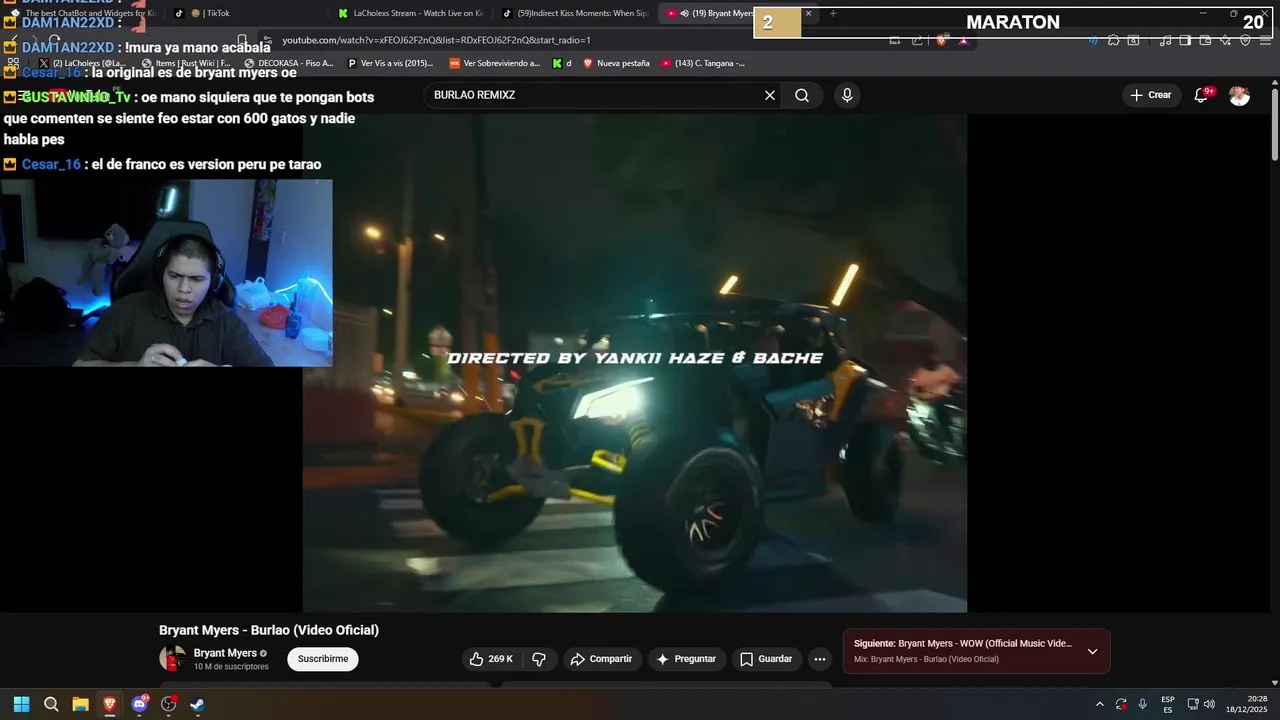Open Steam from the taskbar

tap(197, 704)
